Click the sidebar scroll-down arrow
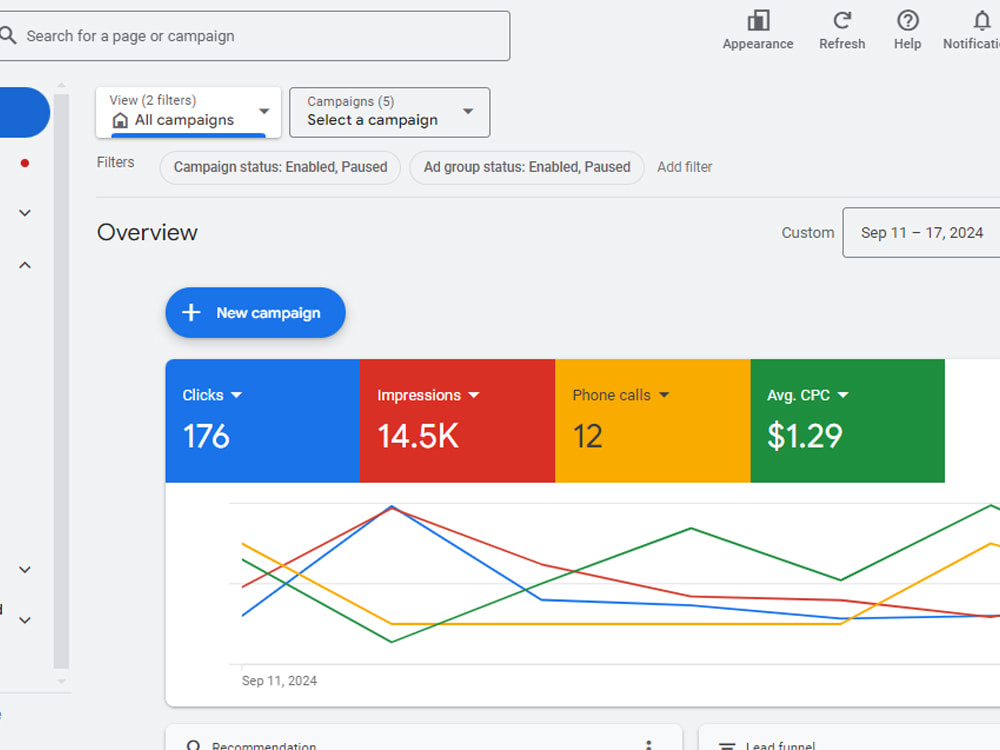This screenshot has height=750, width=1000. (61, 681)
